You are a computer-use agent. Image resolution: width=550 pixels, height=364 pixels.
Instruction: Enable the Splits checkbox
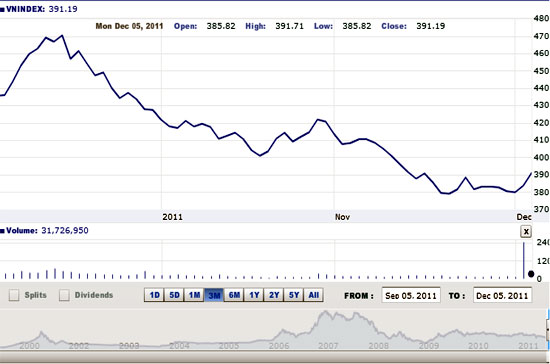(x=14, y=295)
